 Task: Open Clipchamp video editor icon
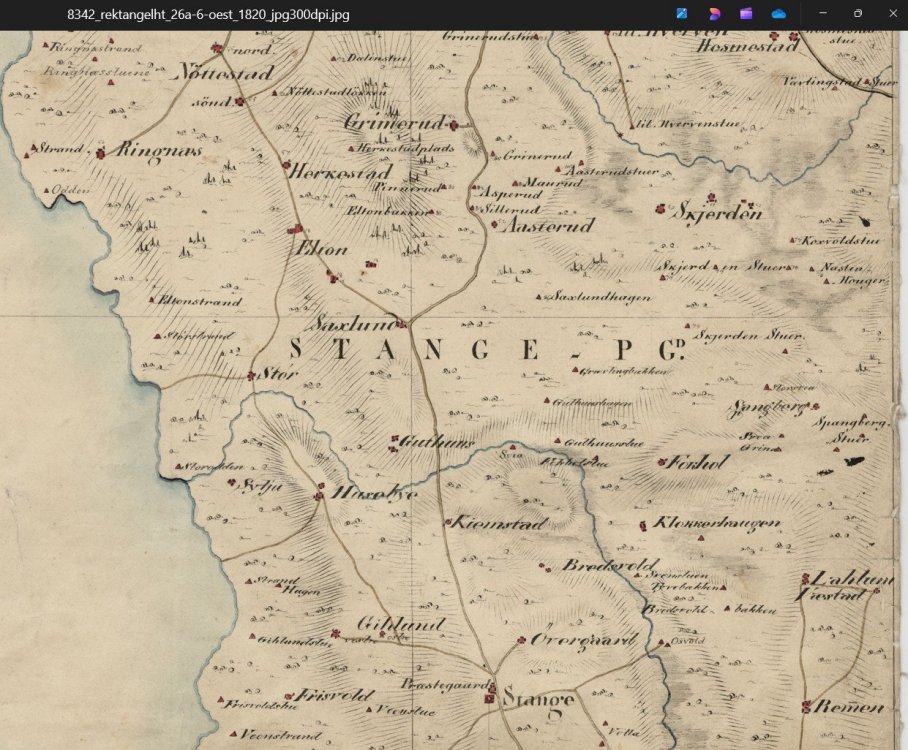pyautogui.click(x=746, y=14)
